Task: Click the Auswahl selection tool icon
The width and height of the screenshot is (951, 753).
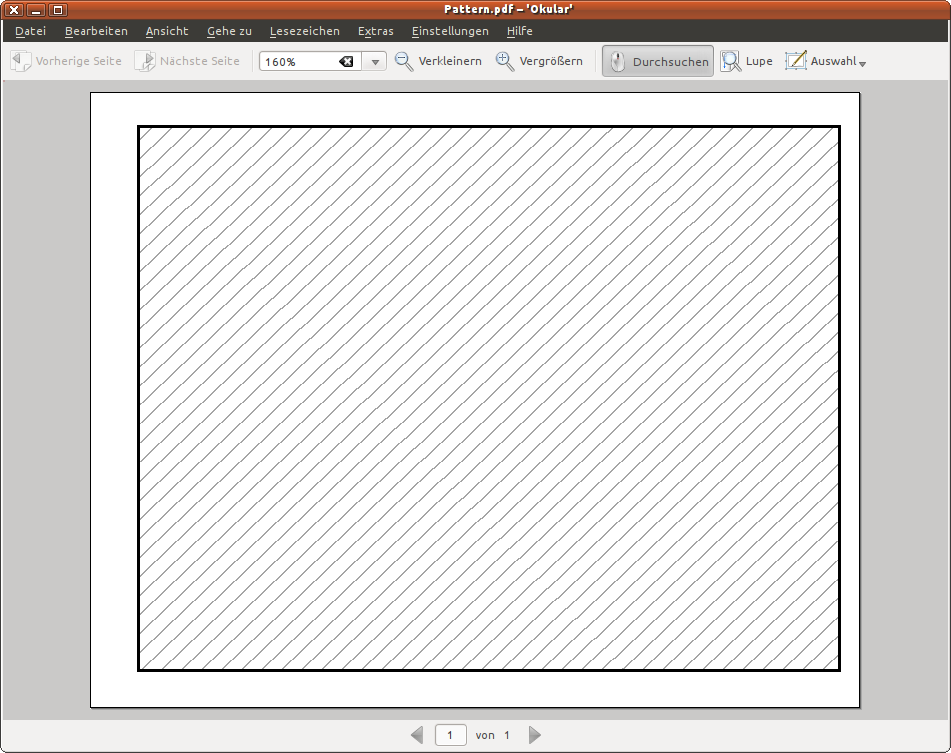Action: (796, 61)
